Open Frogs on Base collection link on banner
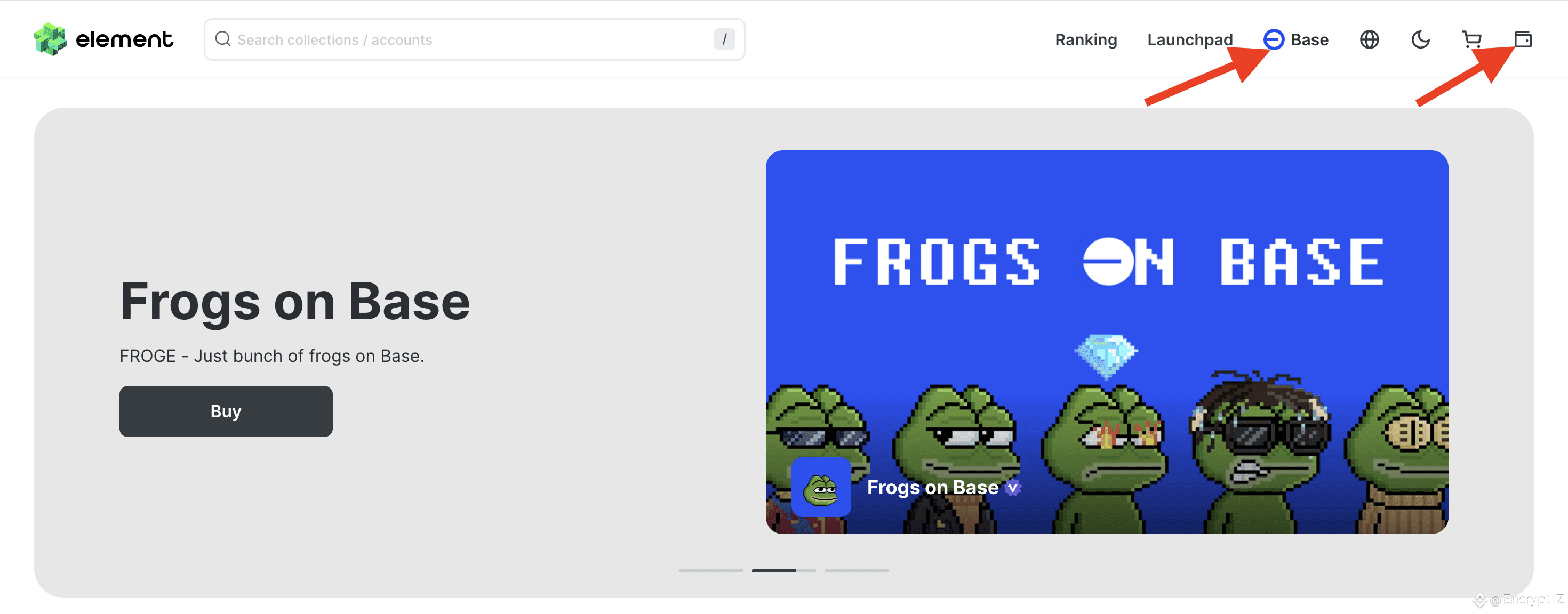 pos(932,487)
